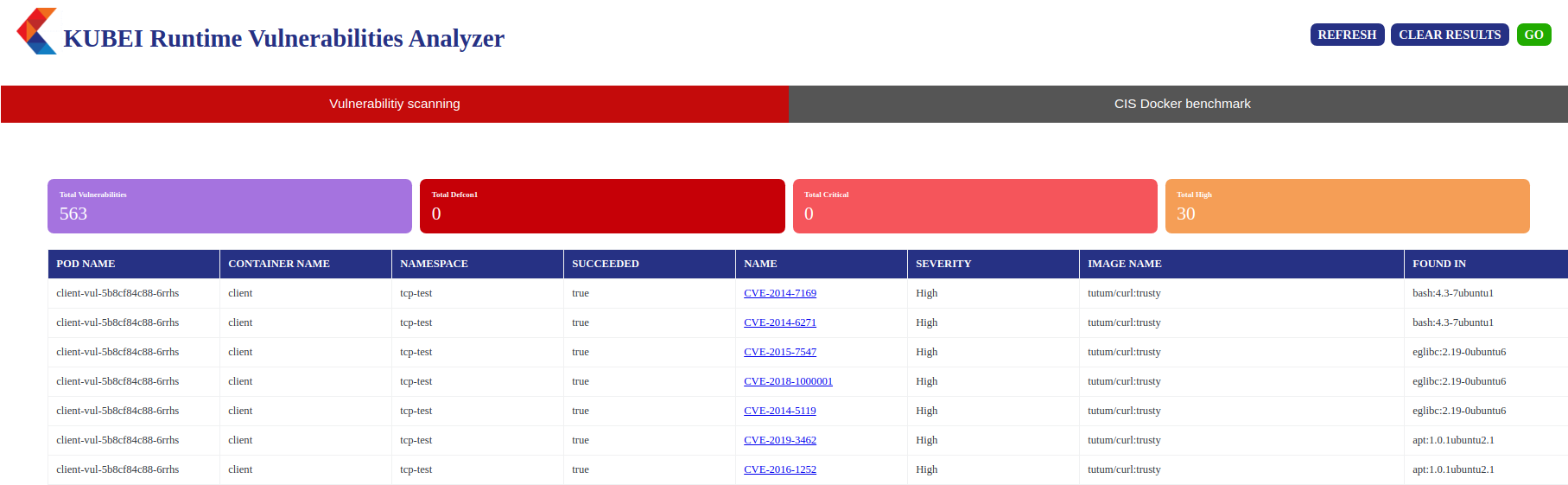Select tcp-test namespace in CVE-2016-1252 row
Viewport: 1568px width, 485px height.
click(416, 469)
